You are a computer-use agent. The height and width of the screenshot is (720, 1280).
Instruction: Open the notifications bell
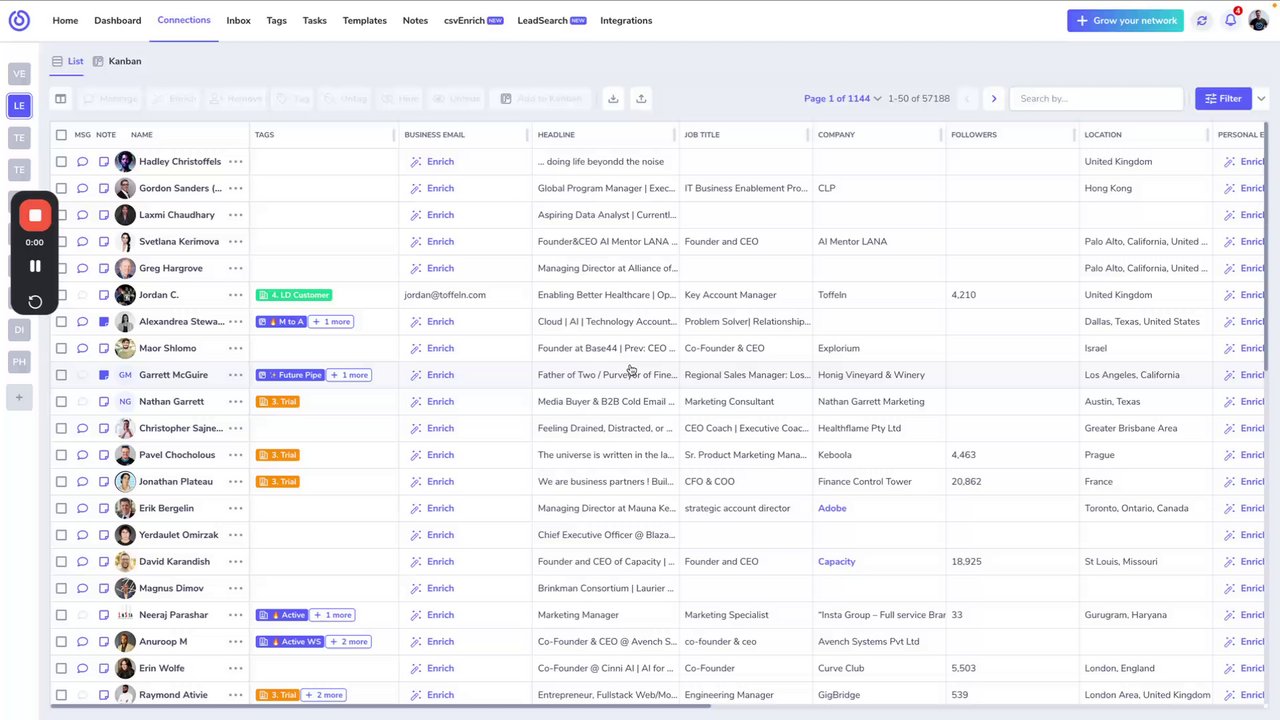[1230, 20]
